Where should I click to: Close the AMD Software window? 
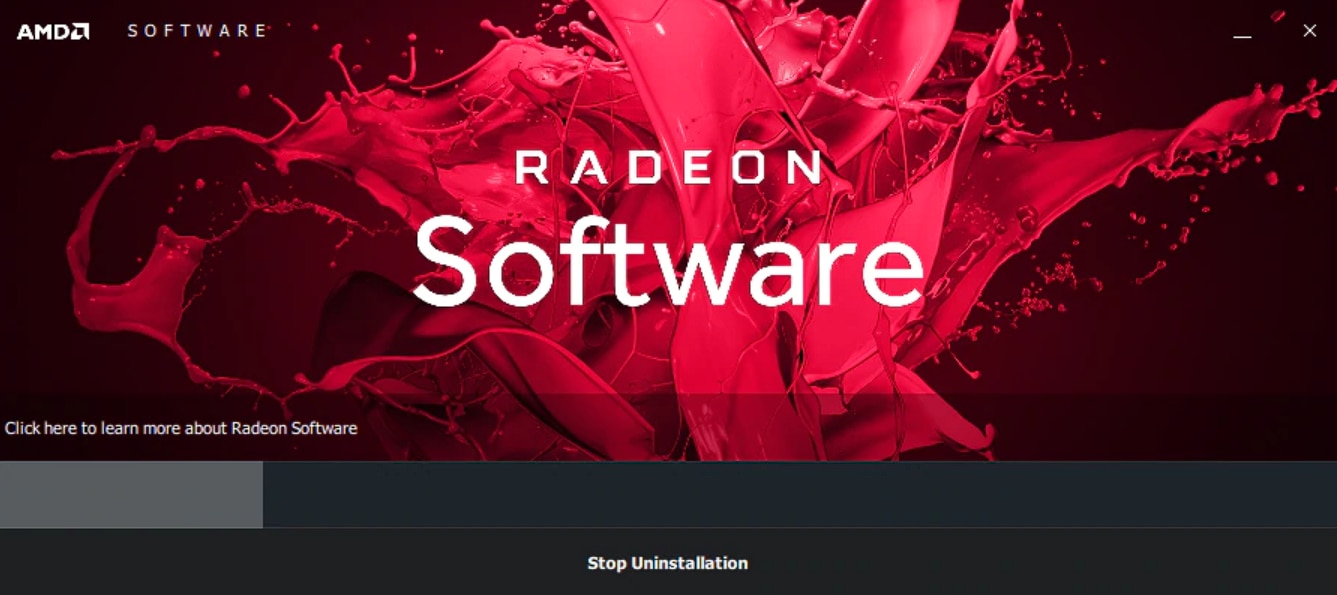pos(1309,31)
